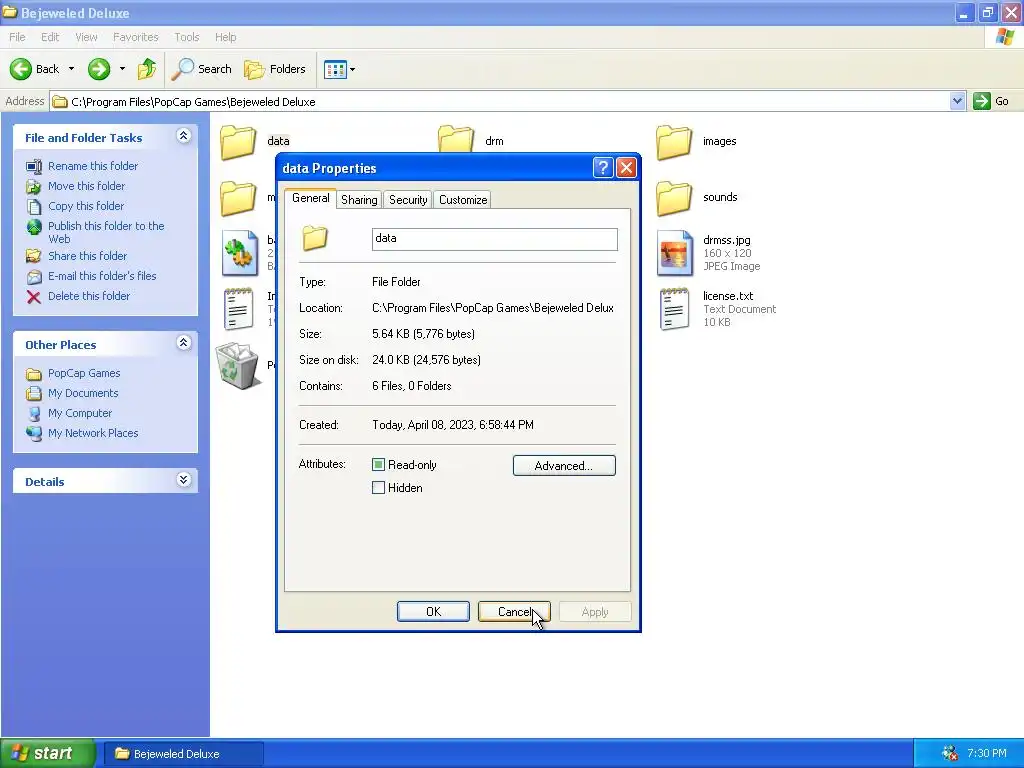The height and width of the screenshot is (768, 1024).
Task: Open the Views dropdown arrow
Action: 353,69
